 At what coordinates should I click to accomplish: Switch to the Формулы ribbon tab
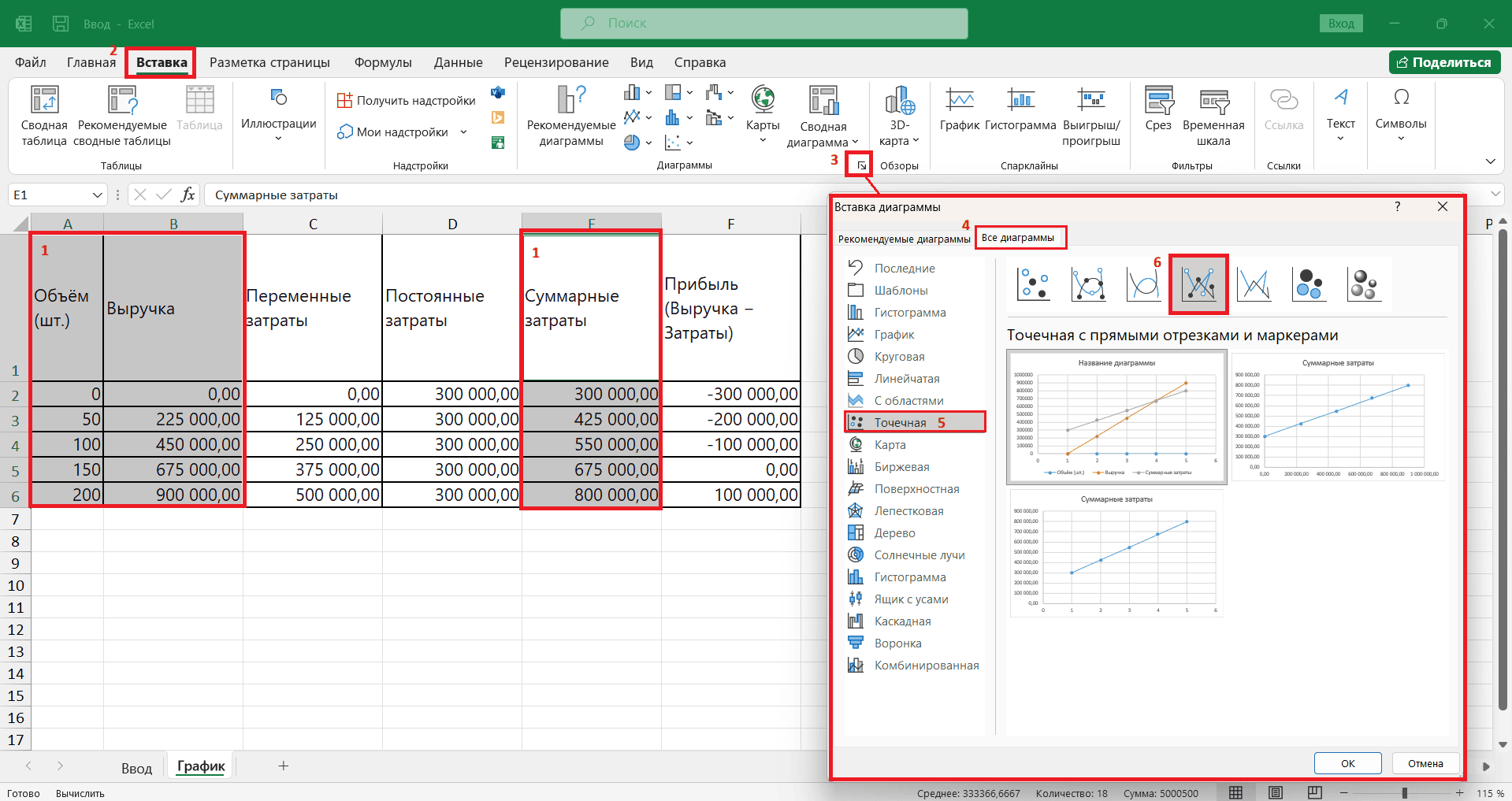(x=383, y=62)
